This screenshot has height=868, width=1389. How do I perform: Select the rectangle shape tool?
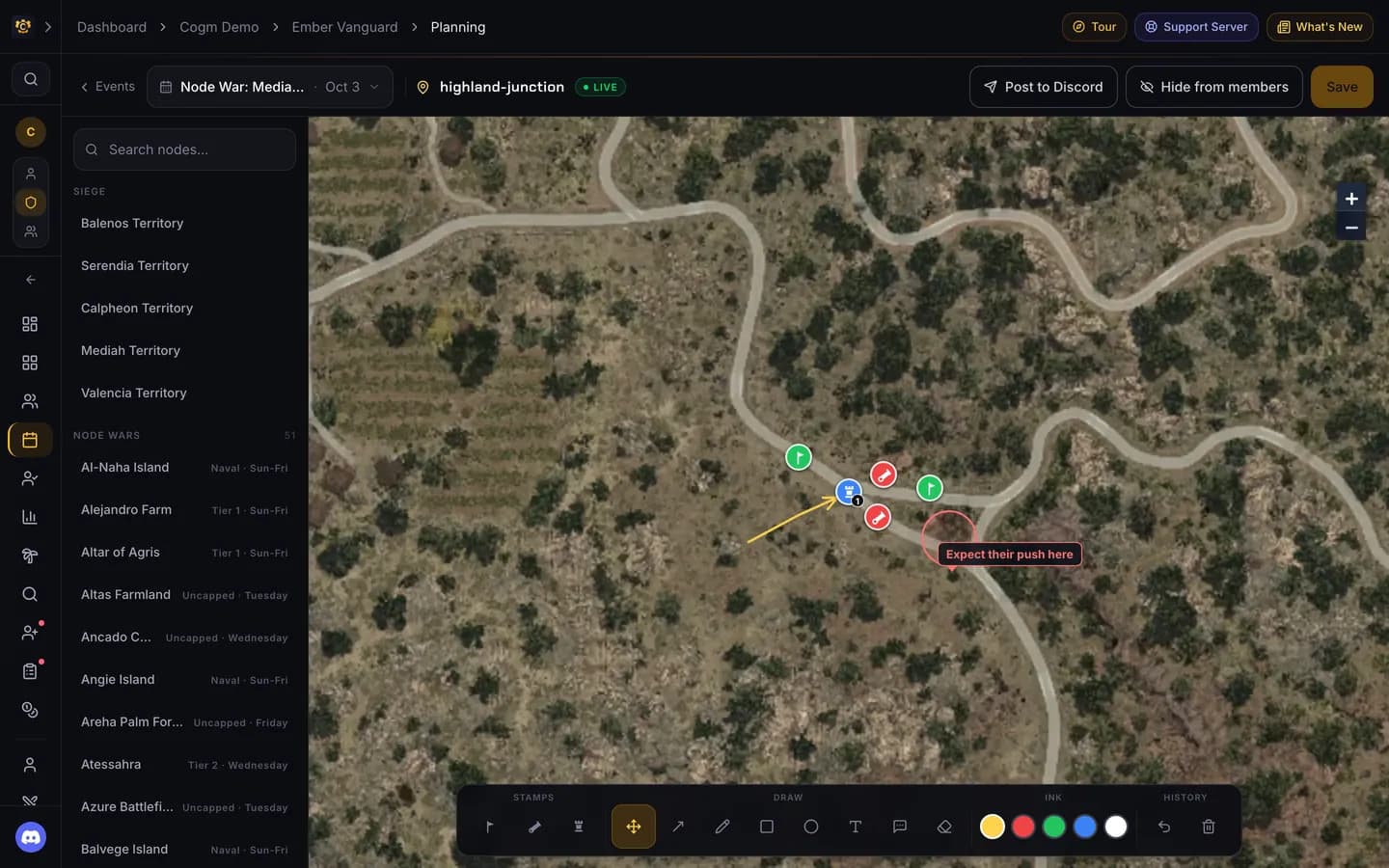[x=767, y=827]
